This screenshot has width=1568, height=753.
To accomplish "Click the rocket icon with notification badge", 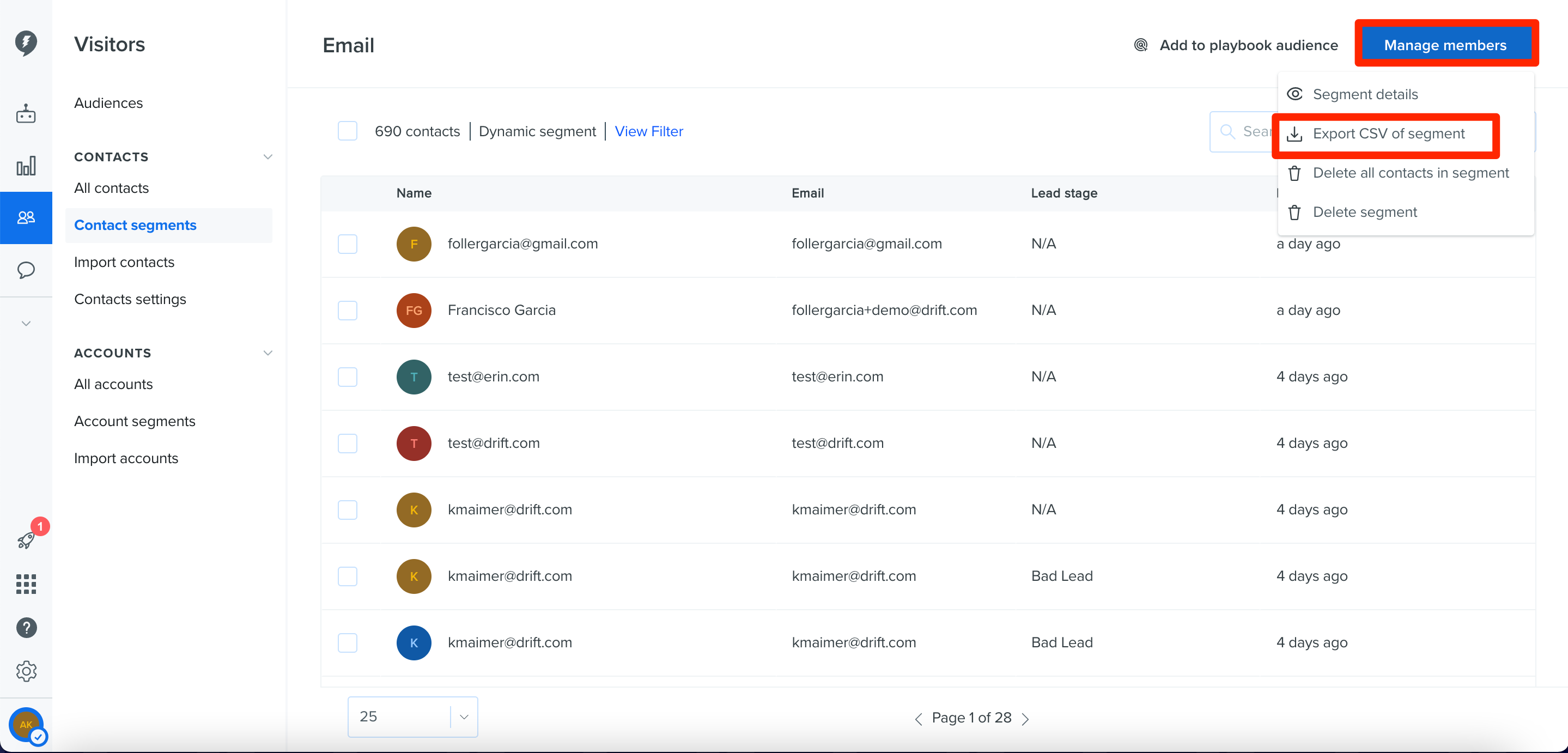I will (26, 539).
